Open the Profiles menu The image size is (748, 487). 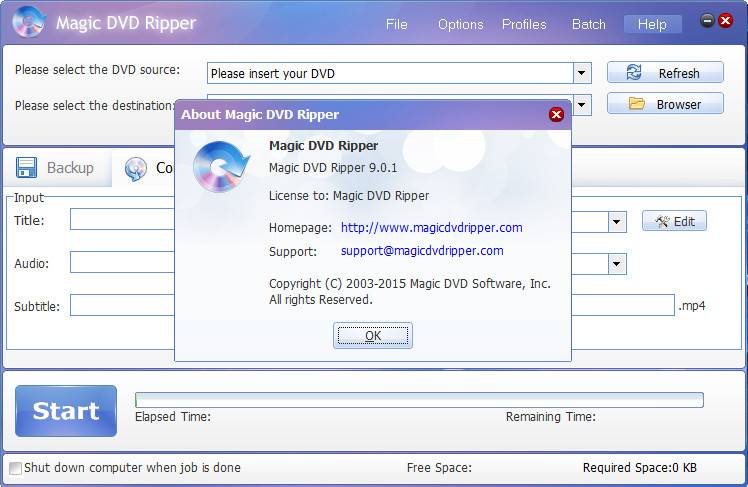524,24
